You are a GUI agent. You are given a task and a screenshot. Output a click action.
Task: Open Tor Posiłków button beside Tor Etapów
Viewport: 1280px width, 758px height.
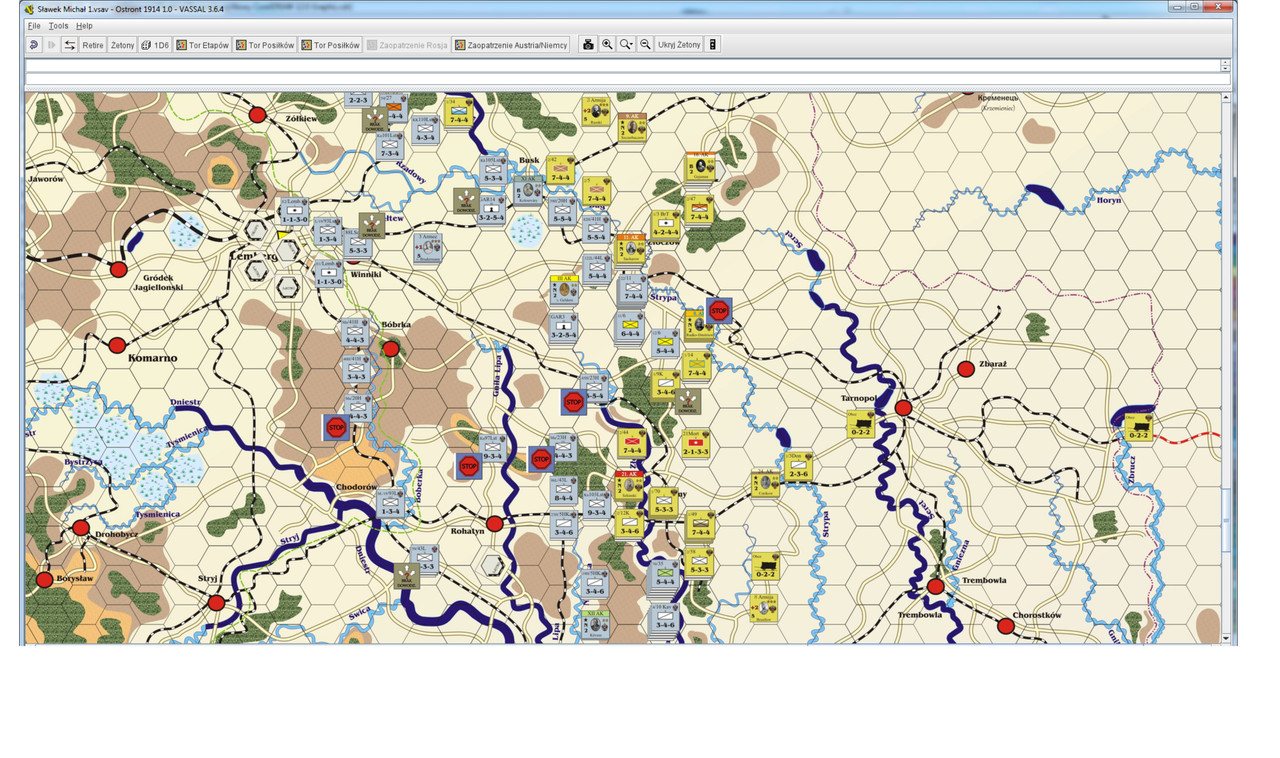(265, 45)
